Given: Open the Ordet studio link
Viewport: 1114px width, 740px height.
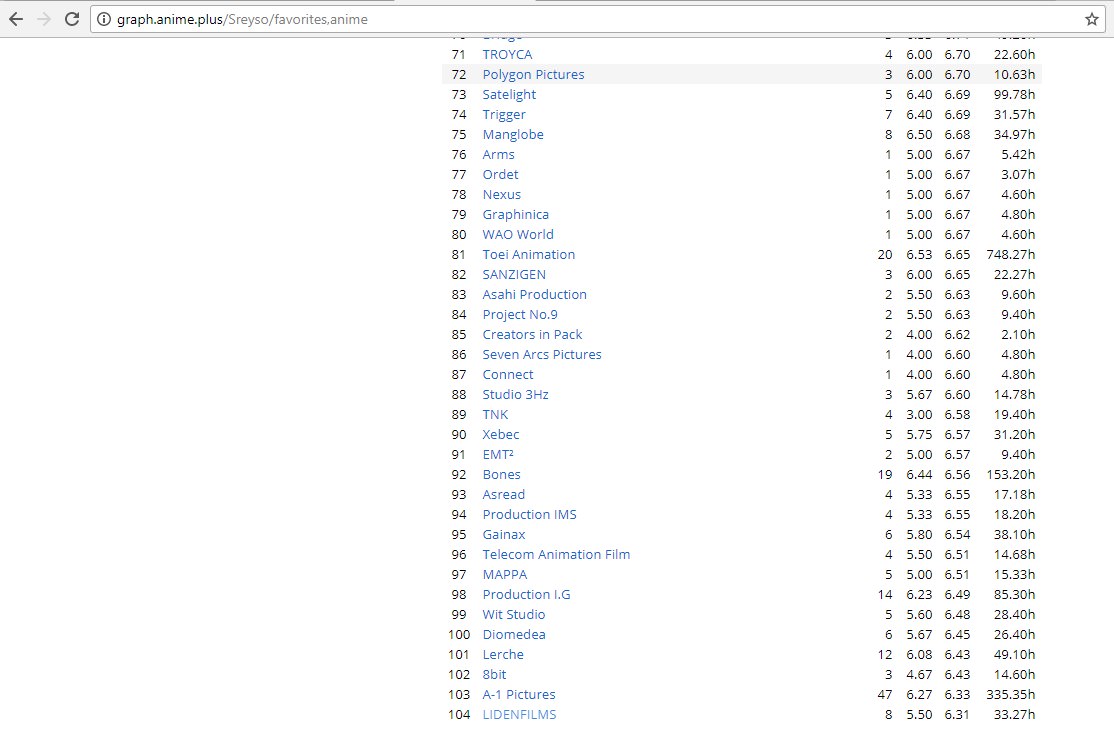Looking at the screenshot, I should 500,174.
